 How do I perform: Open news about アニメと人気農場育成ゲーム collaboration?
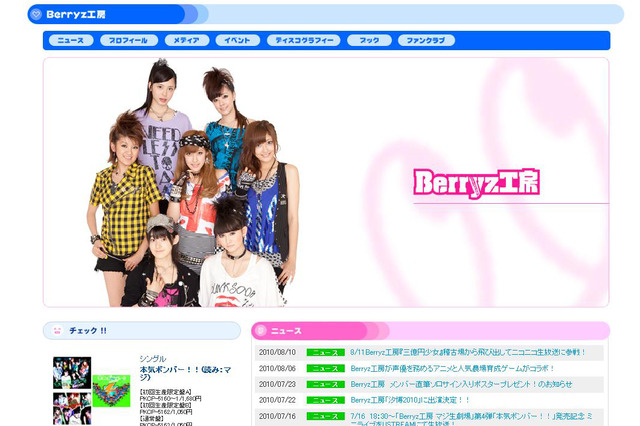point(452,368)
